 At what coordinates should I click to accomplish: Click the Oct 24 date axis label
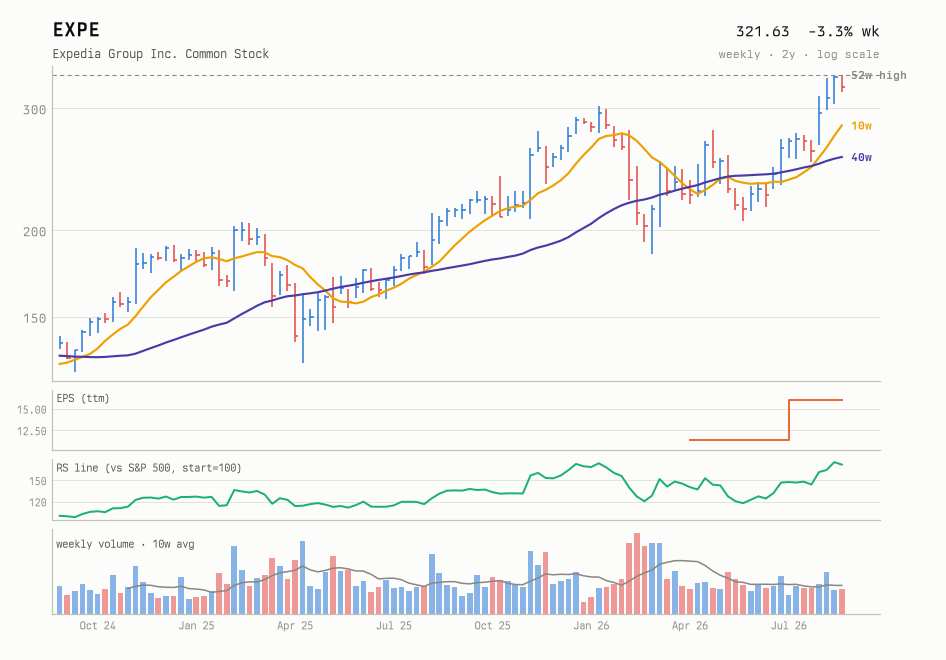click(97, 626)
